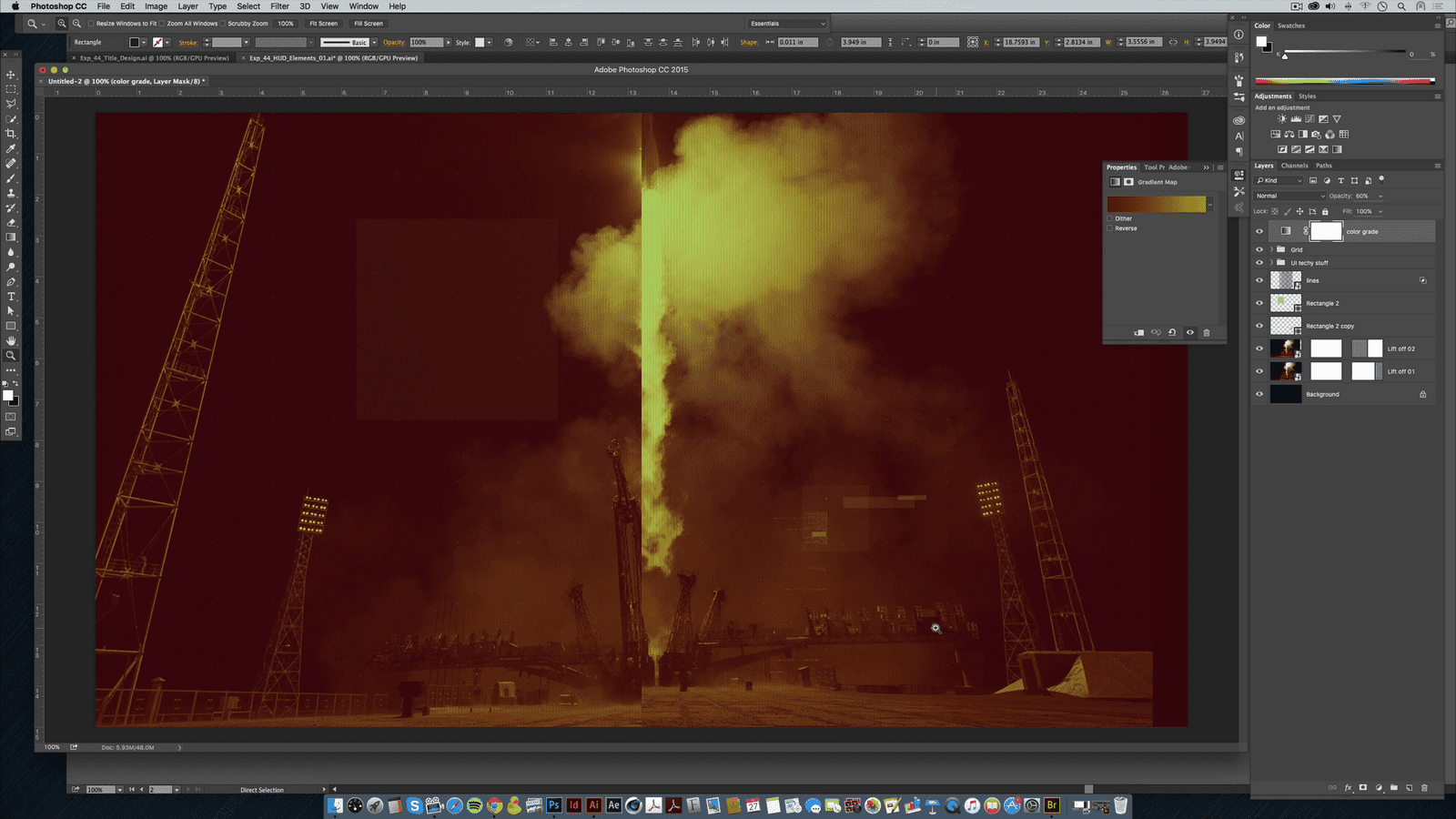Click the Fit Screen button
The width and height of the screenshot is (1456, 819).
click(x=323, y=24)
